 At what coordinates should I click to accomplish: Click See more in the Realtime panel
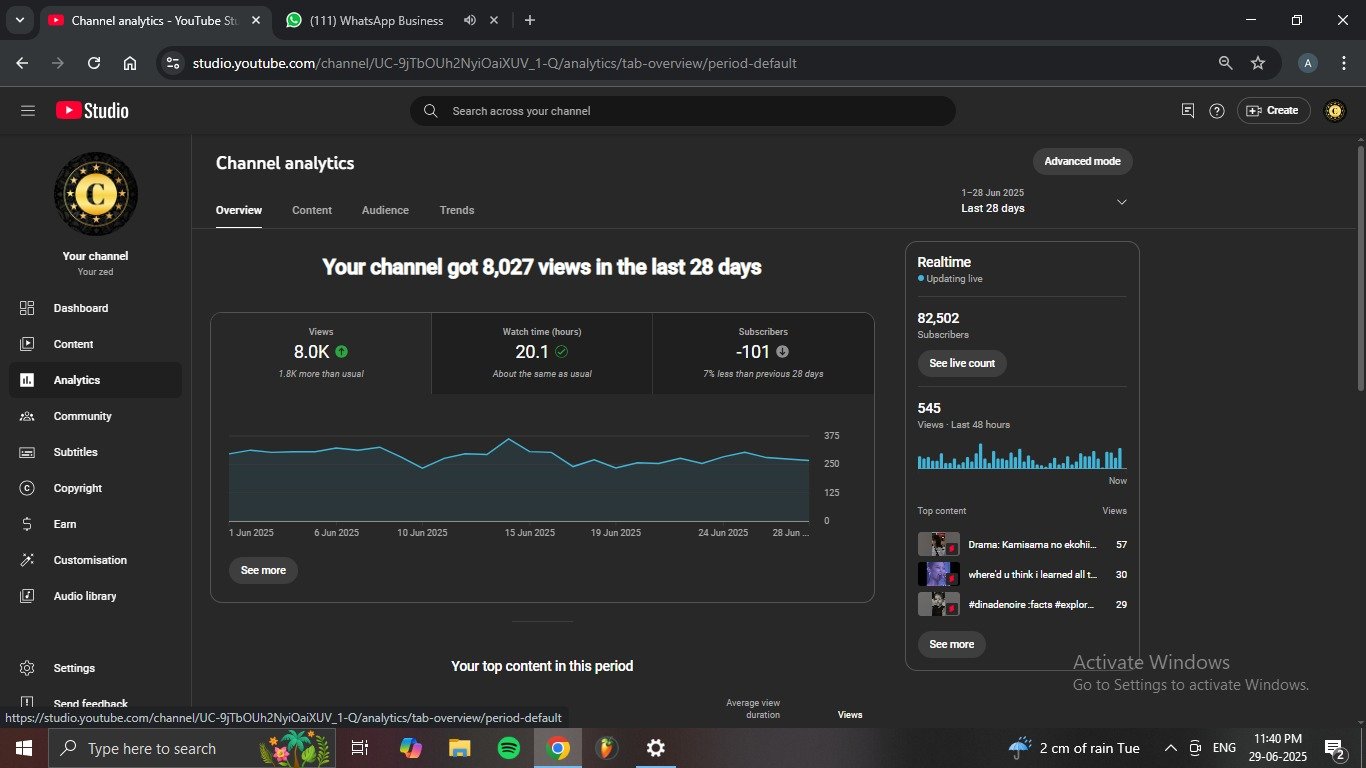point(951,644)
